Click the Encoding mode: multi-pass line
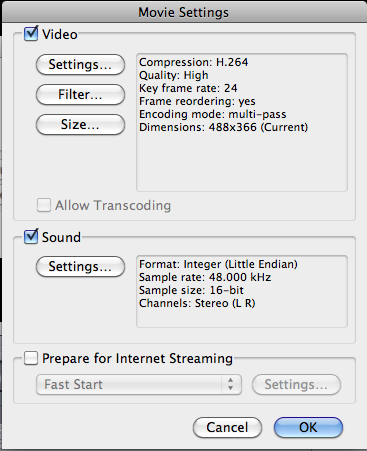Image resolution: width=367 pixels, height=451 pixels. tap(213, 114)
